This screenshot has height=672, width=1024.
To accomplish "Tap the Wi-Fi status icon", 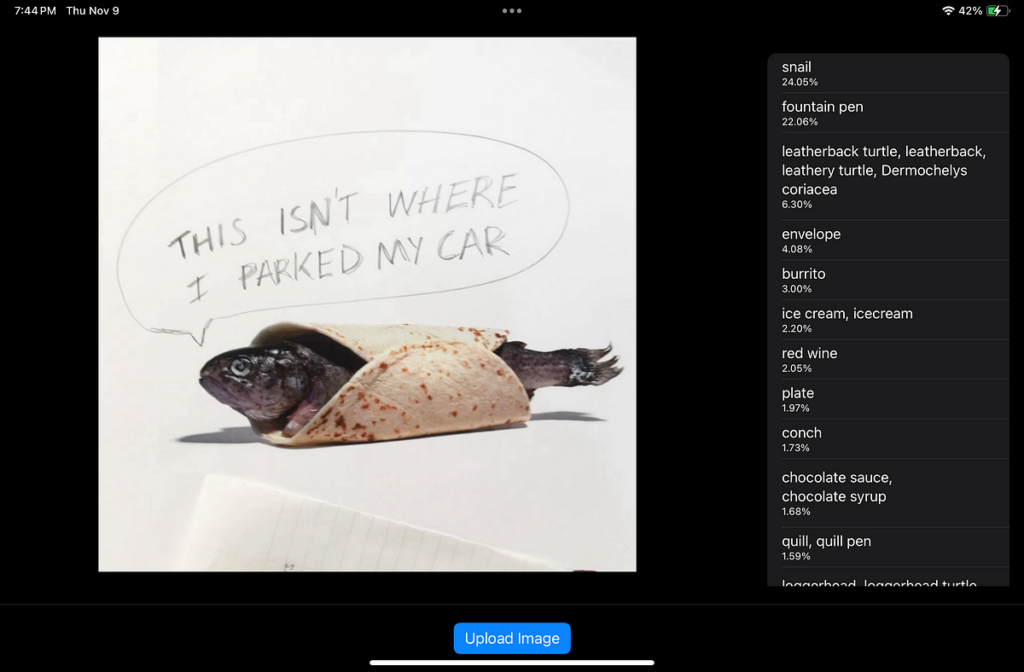I will click(x=947, y=11).
